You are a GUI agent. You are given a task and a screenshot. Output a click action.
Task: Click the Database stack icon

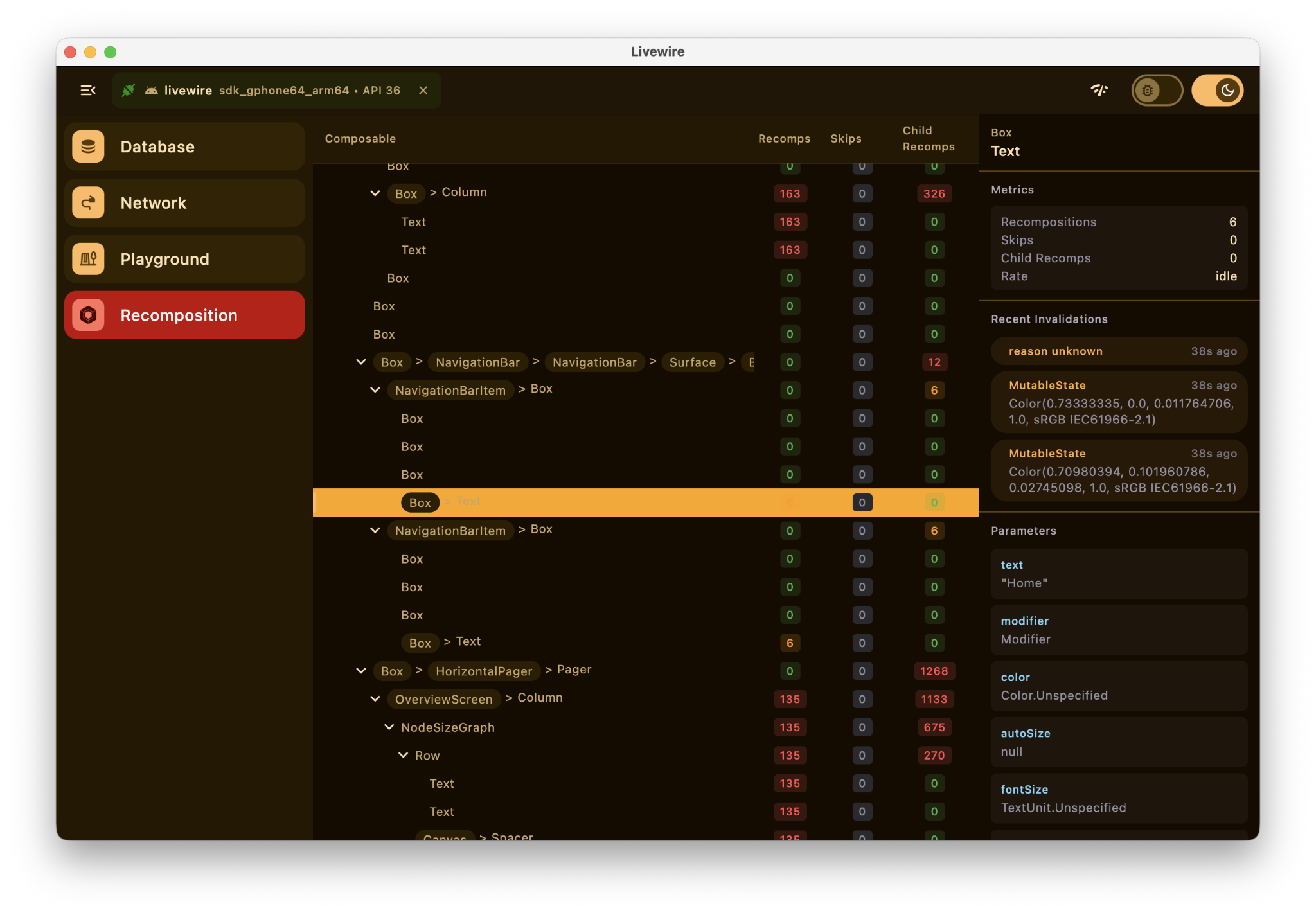tap(89, 147)
